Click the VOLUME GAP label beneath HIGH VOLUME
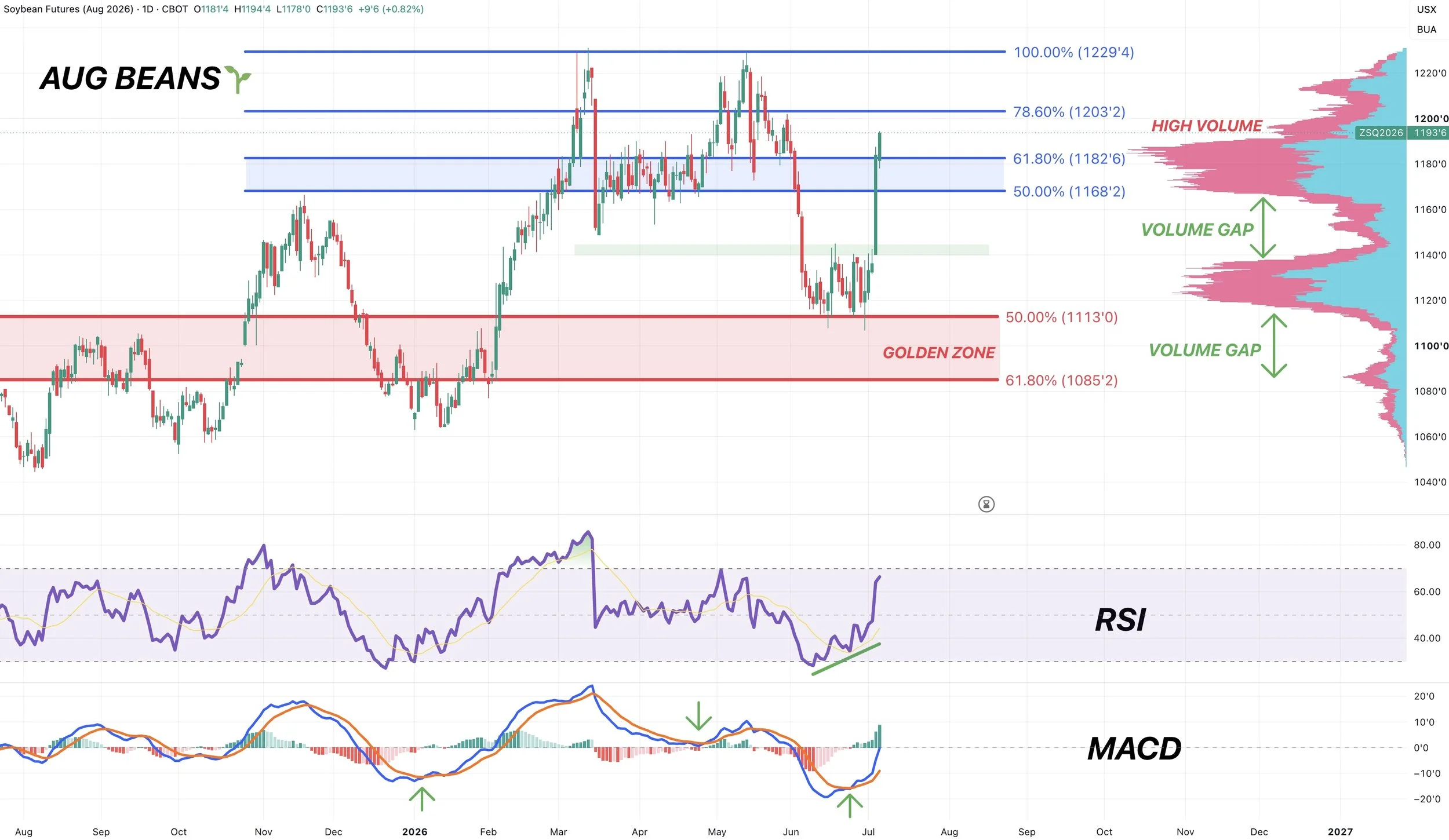Viewport: 1449px width, 840px height. click(1197, 230)
